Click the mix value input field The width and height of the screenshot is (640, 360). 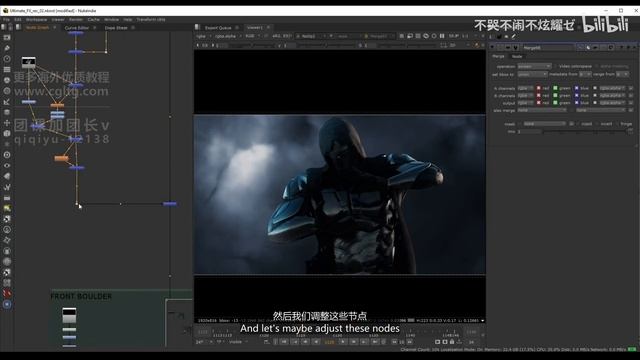click(x=529, y=131)
